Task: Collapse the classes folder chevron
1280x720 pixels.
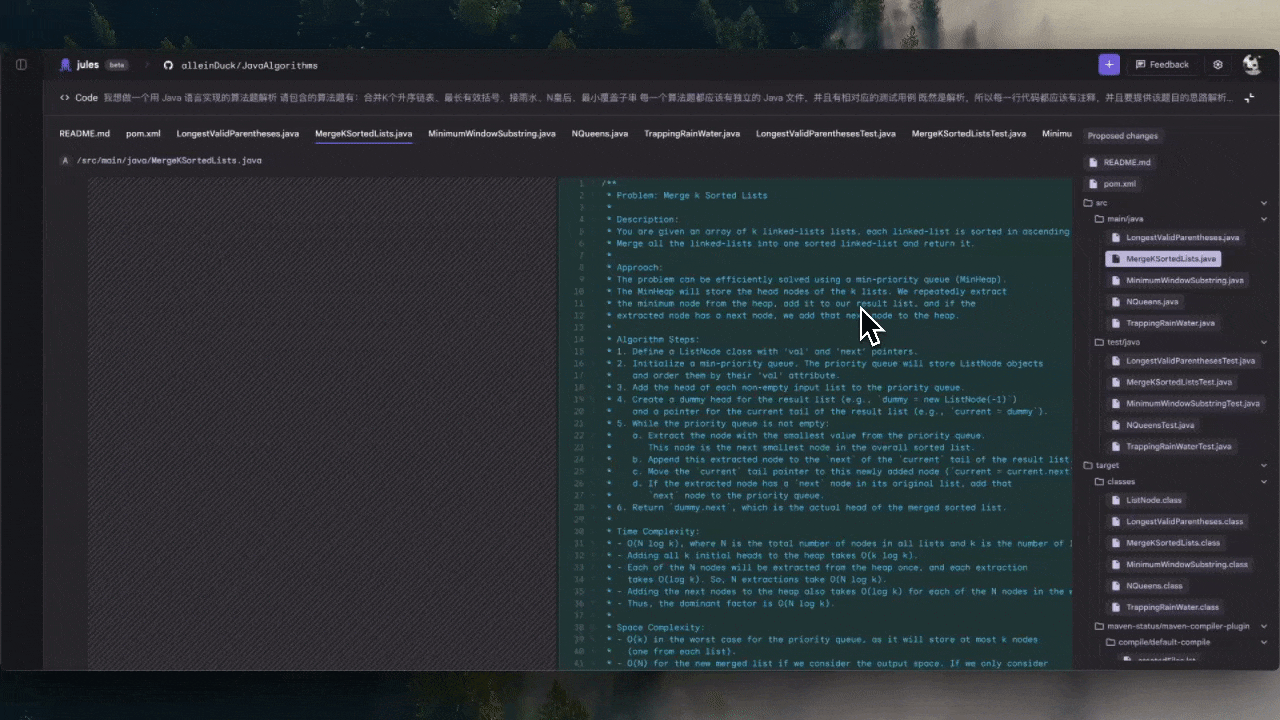Action: pyautogui.click(x=1264, y=481)
